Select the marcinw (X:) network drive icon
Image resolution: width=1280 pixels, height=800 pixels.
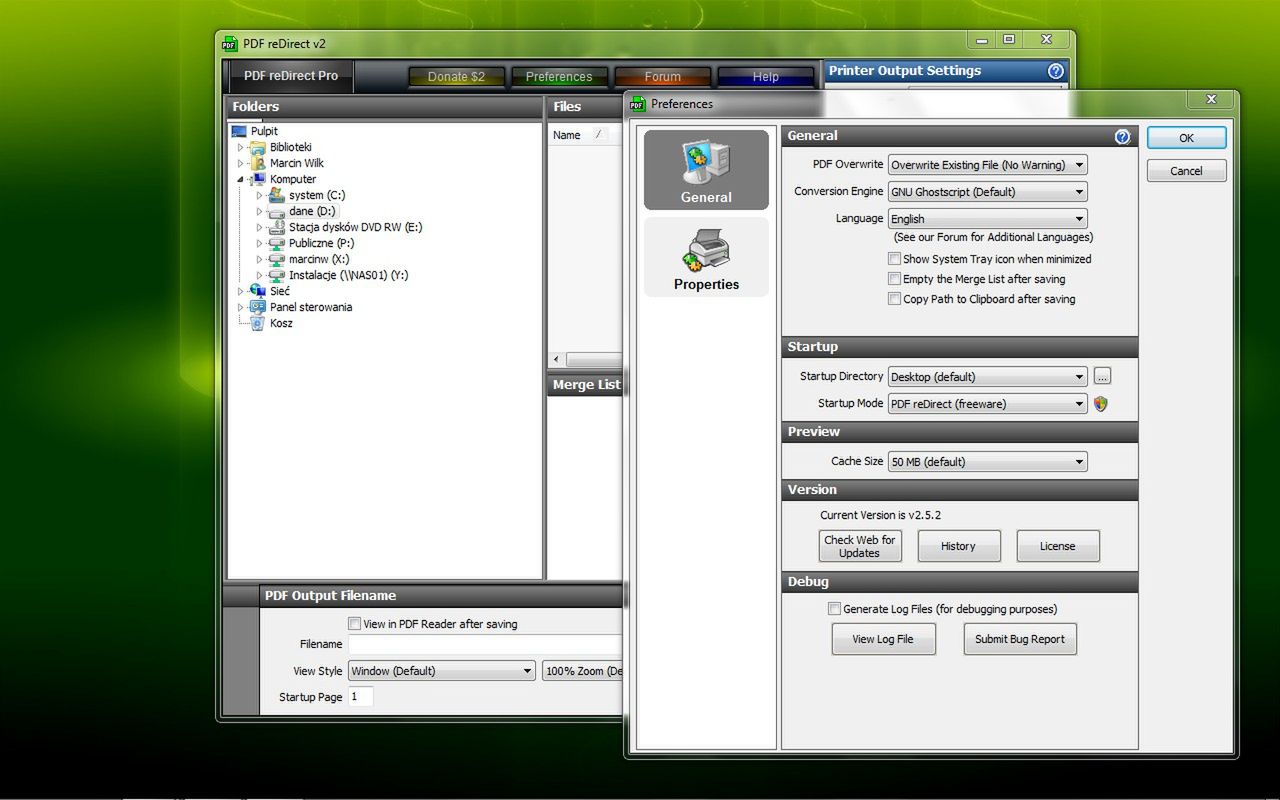point(277,259)
